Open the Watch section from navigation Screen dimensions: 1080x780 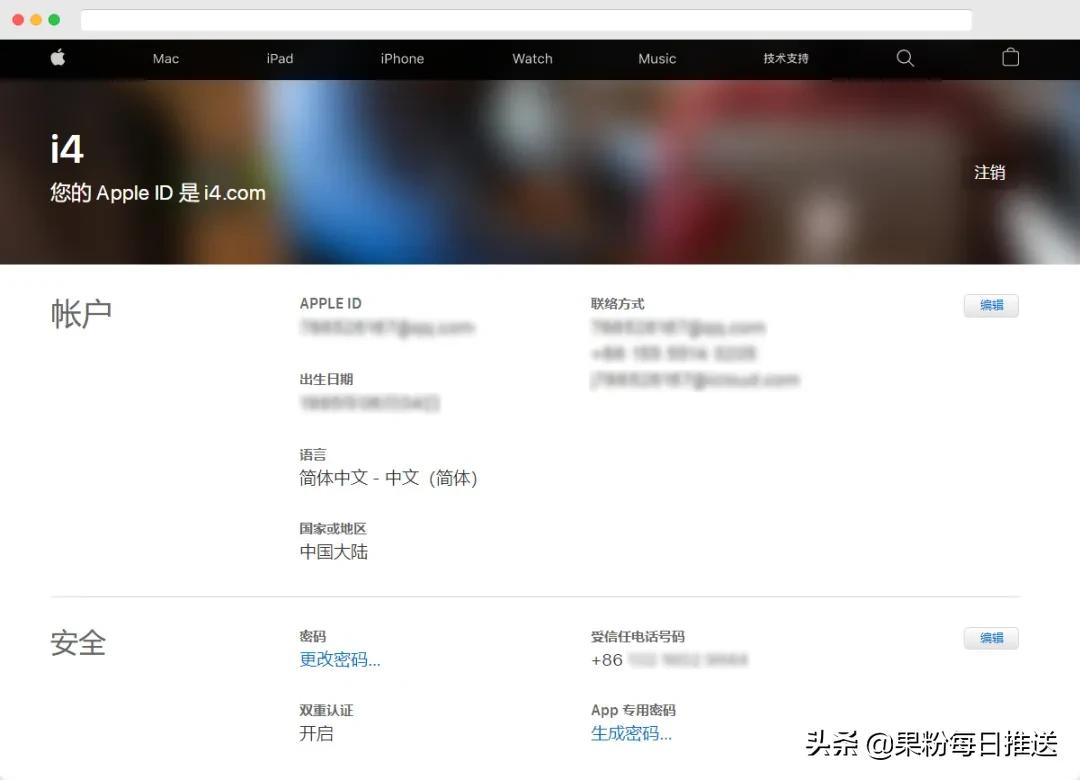tap(531, 58)
